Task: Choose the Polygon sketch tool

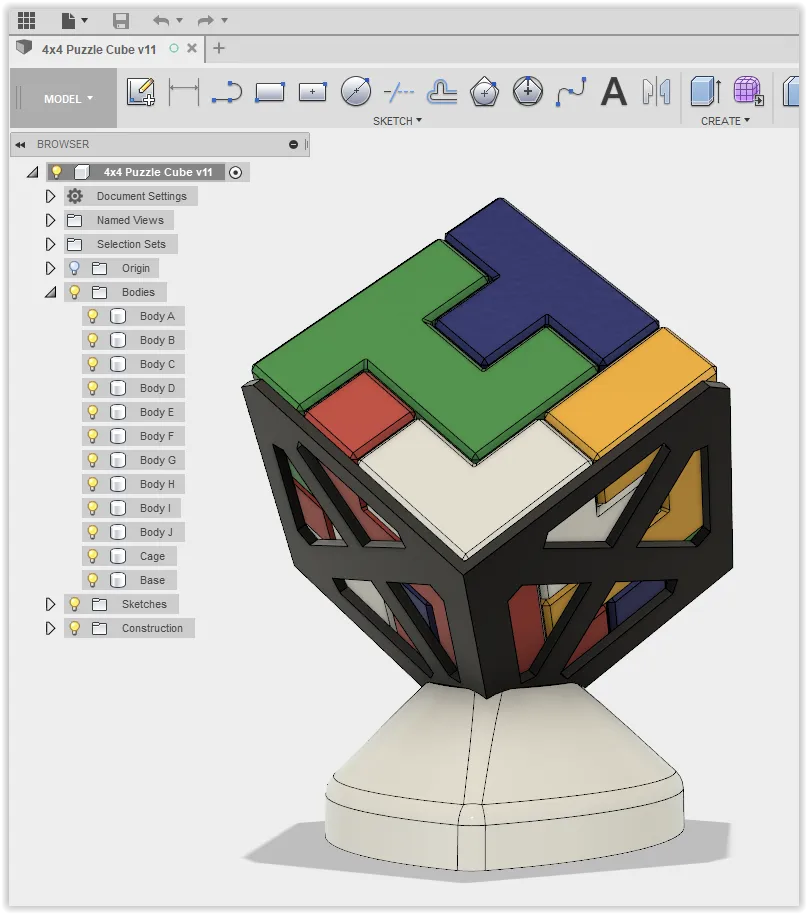Action: pyautogui.click(x=483, y=91)
